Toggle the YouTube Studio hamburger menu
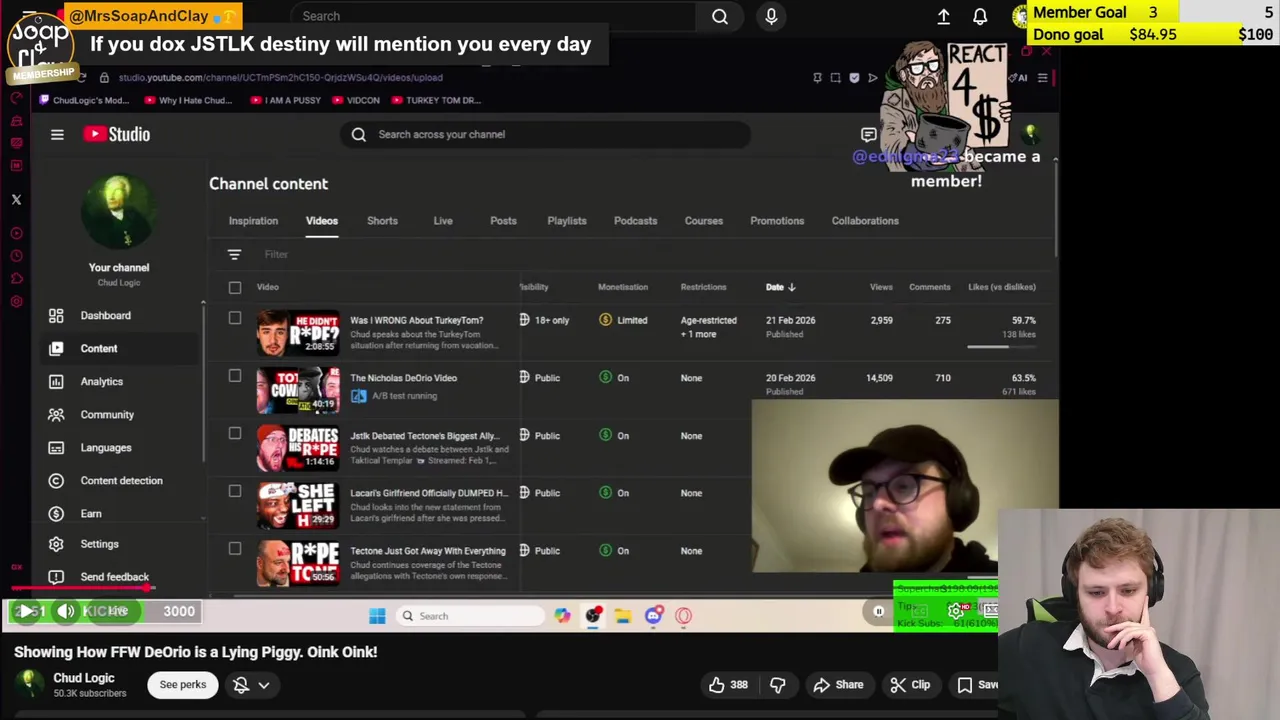 [57, 134]
